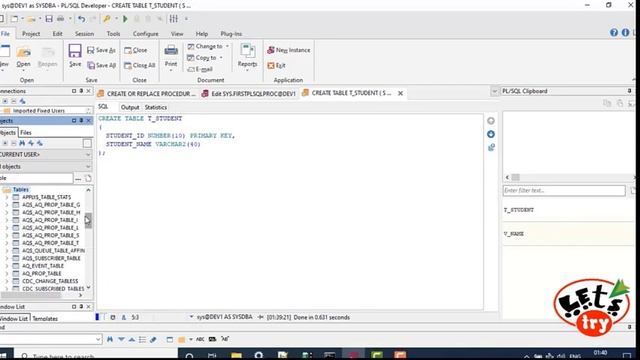Click New Instance button
640x360 pixels.
289,50
